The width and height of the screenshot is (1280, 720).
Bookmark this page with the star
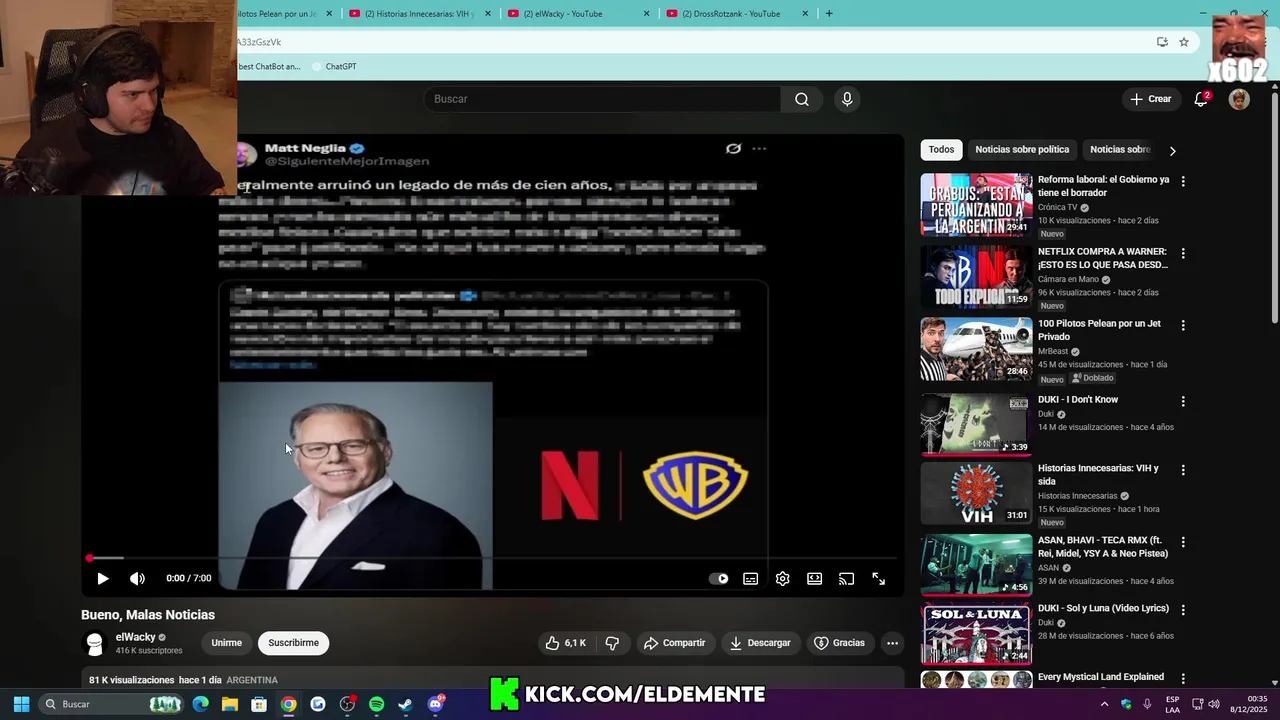tap(1184, 42)
